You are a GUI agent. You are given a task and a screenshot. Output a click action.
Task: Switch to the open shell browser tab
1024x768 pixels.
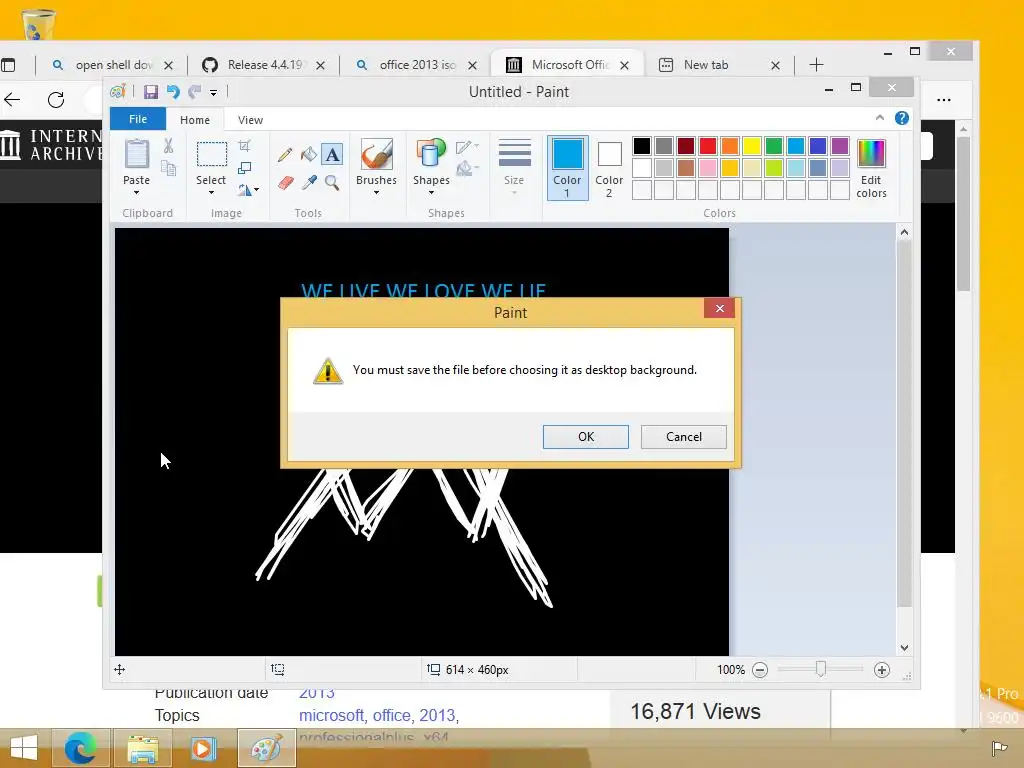click(113, 65)
